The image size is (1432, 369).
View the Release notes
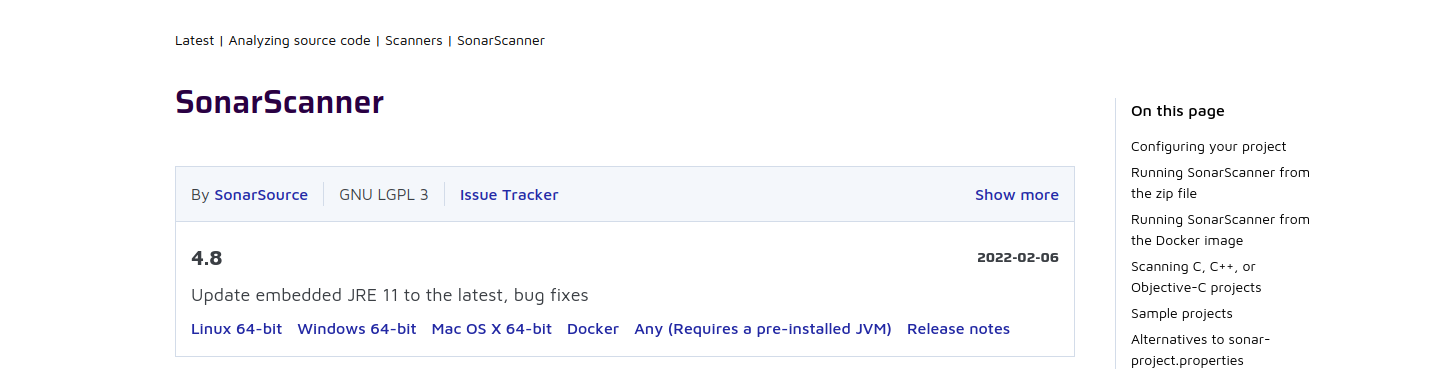click(958, 329)
